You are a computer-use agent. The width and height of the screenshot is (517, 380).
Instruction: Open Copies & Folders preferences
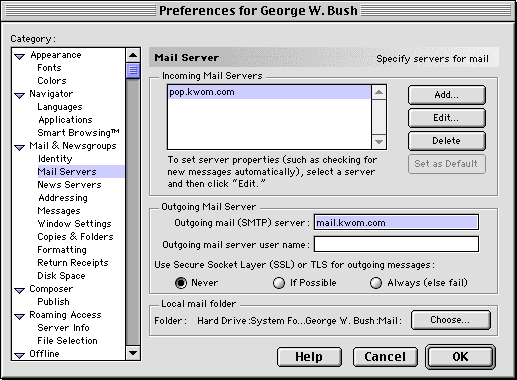pyautogui.click(x=75, y=237)
